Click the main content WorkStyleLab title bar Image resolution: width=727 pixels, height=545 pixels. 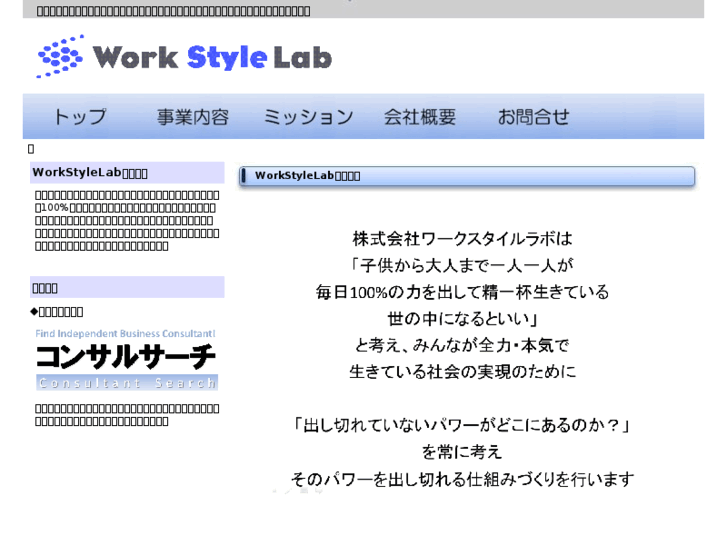point(470,176)
